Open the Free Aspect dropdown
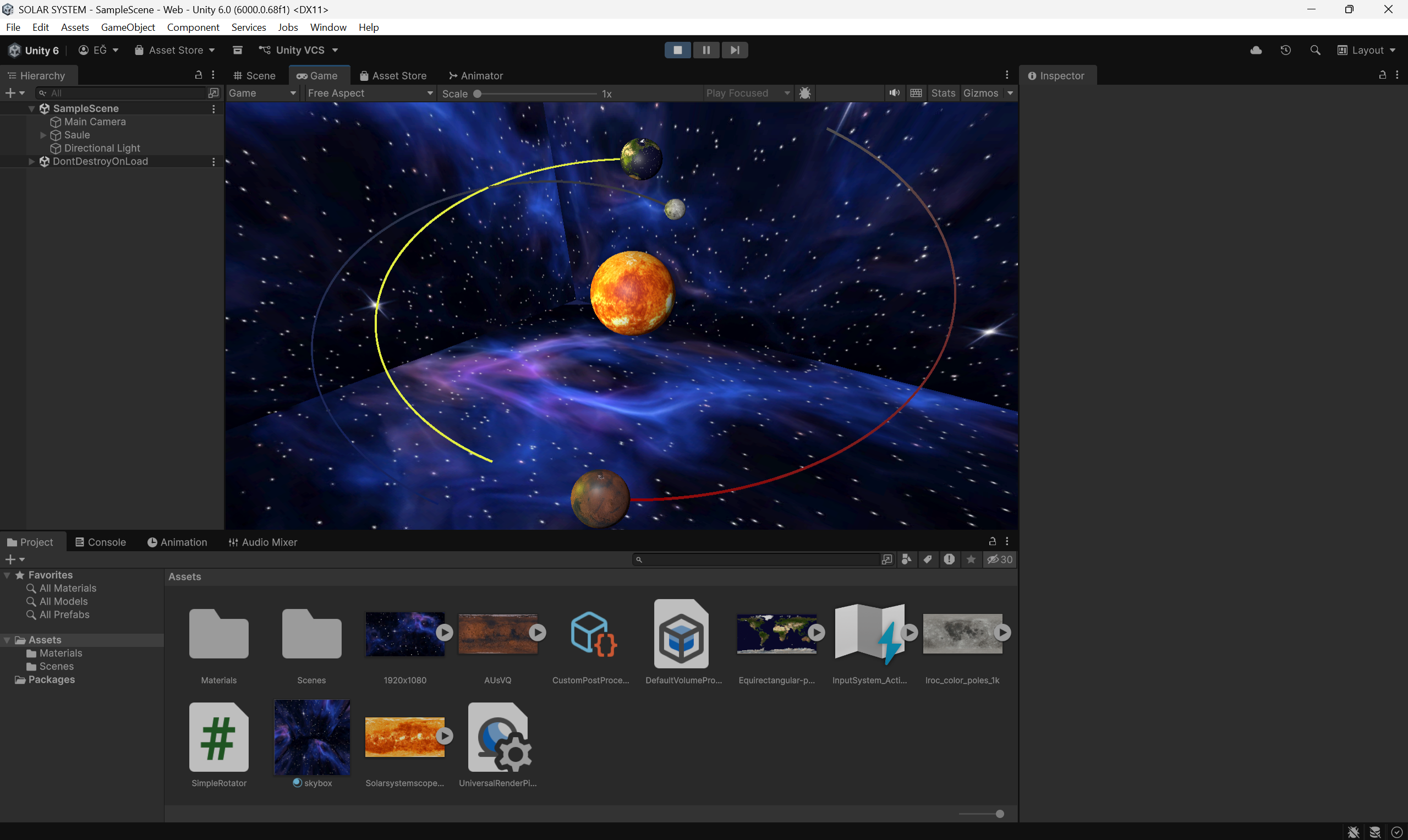The image size is (1408, 840). [x=370, y=94]
